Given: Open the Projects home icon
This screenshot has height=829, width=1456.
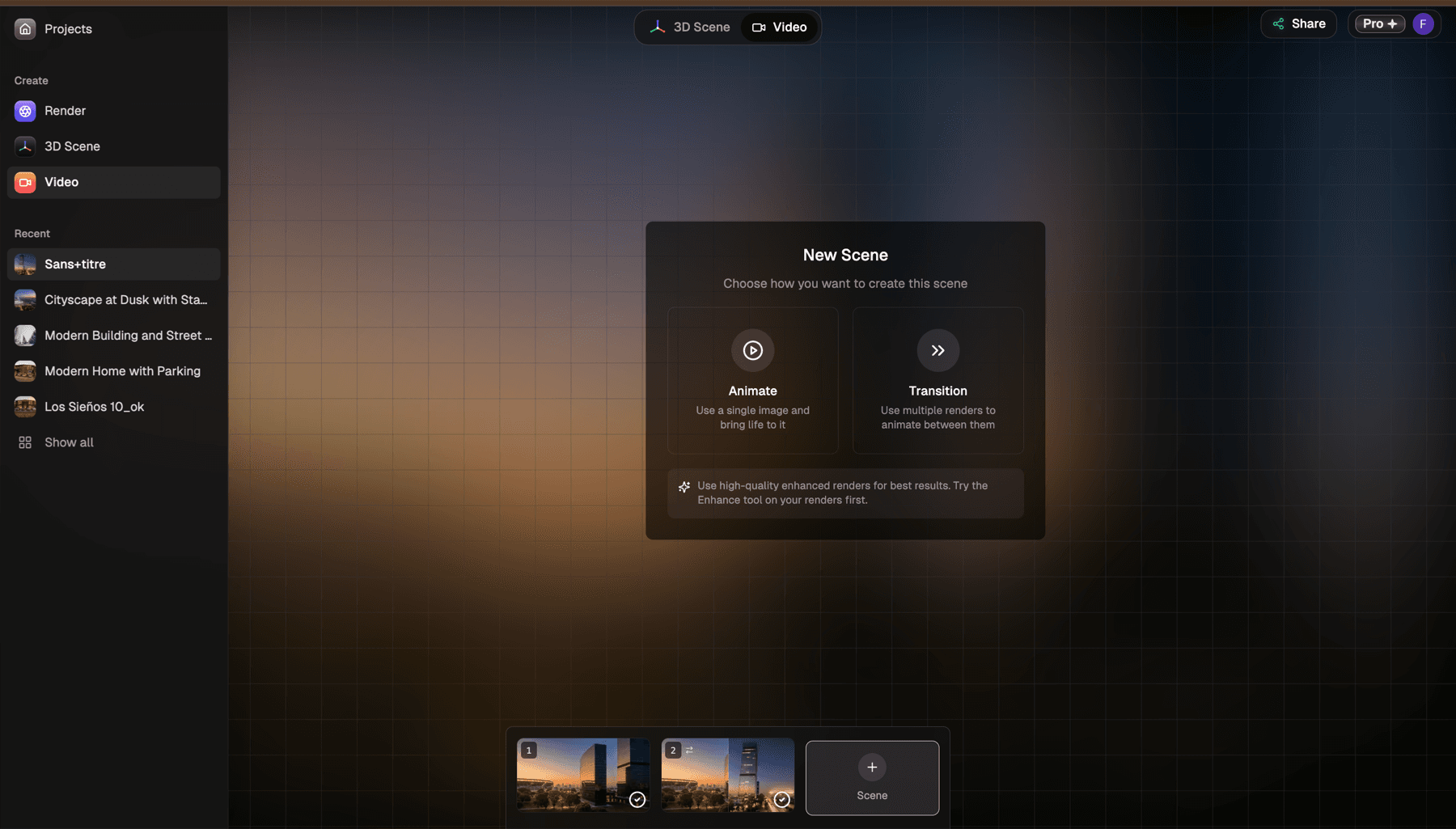Looking at the screenshot, I should (x=25, y=29).
